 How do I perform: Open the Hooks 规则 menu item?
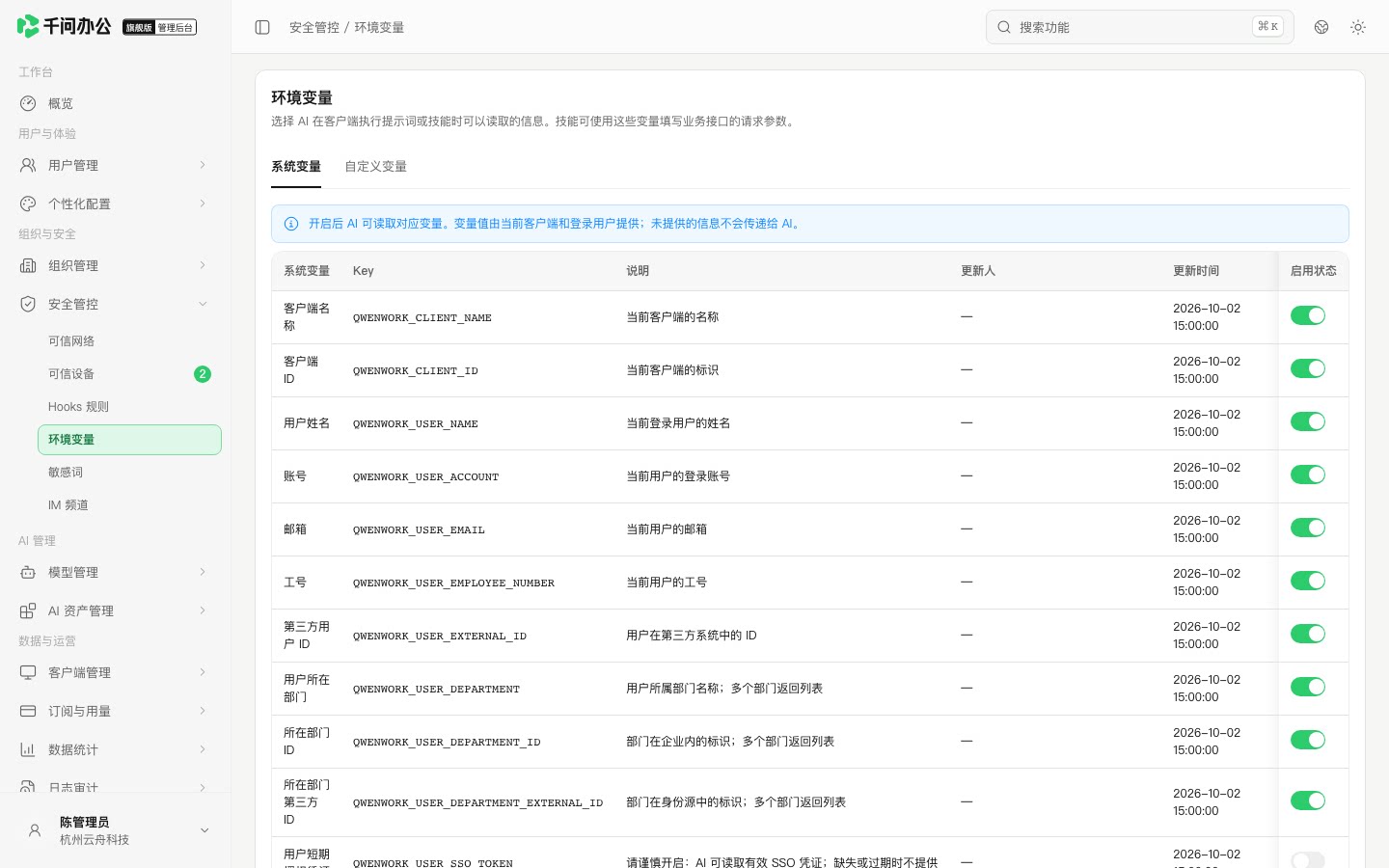pos(129,407)
